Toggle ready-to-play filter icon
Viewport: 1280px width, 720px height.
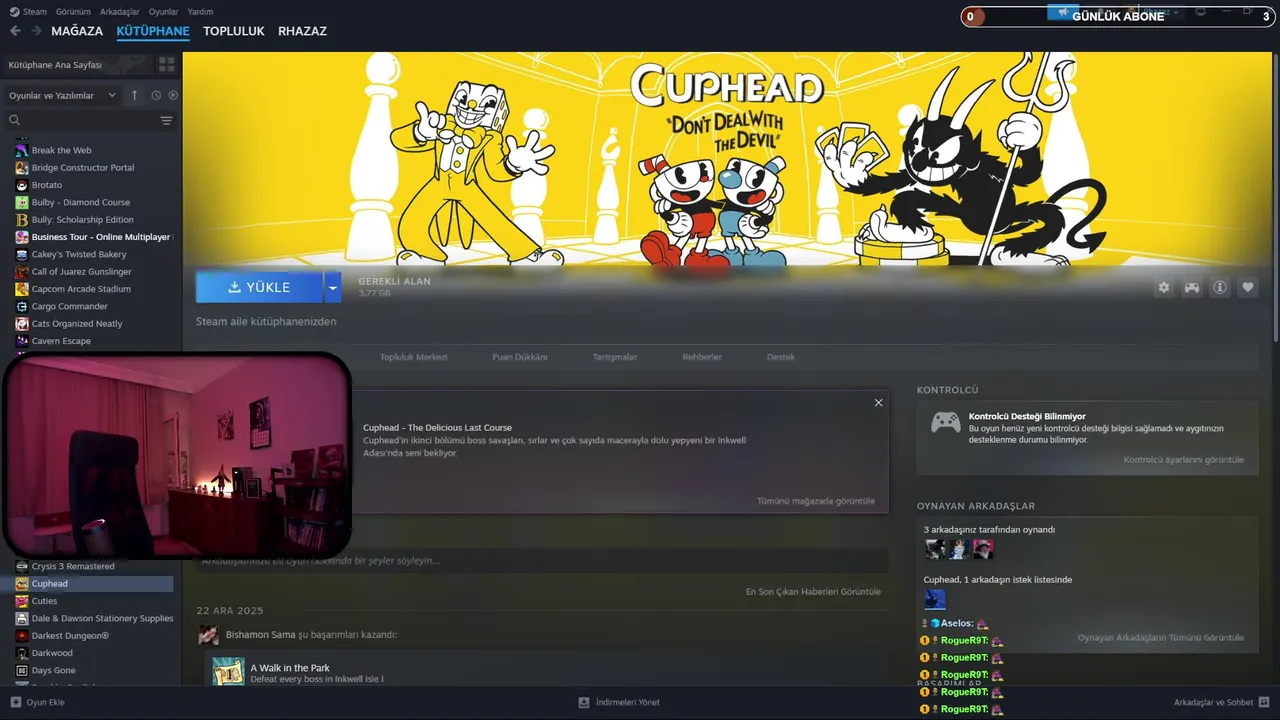pos(173,95)
